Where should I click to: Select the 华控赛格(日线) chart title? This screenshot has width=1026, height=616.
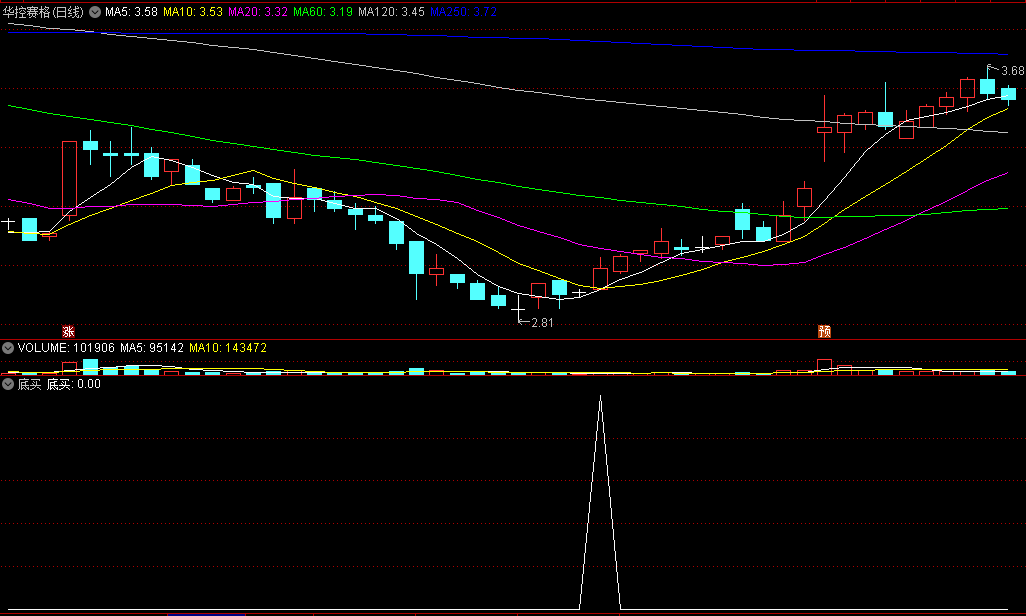(x=43, y=12)
